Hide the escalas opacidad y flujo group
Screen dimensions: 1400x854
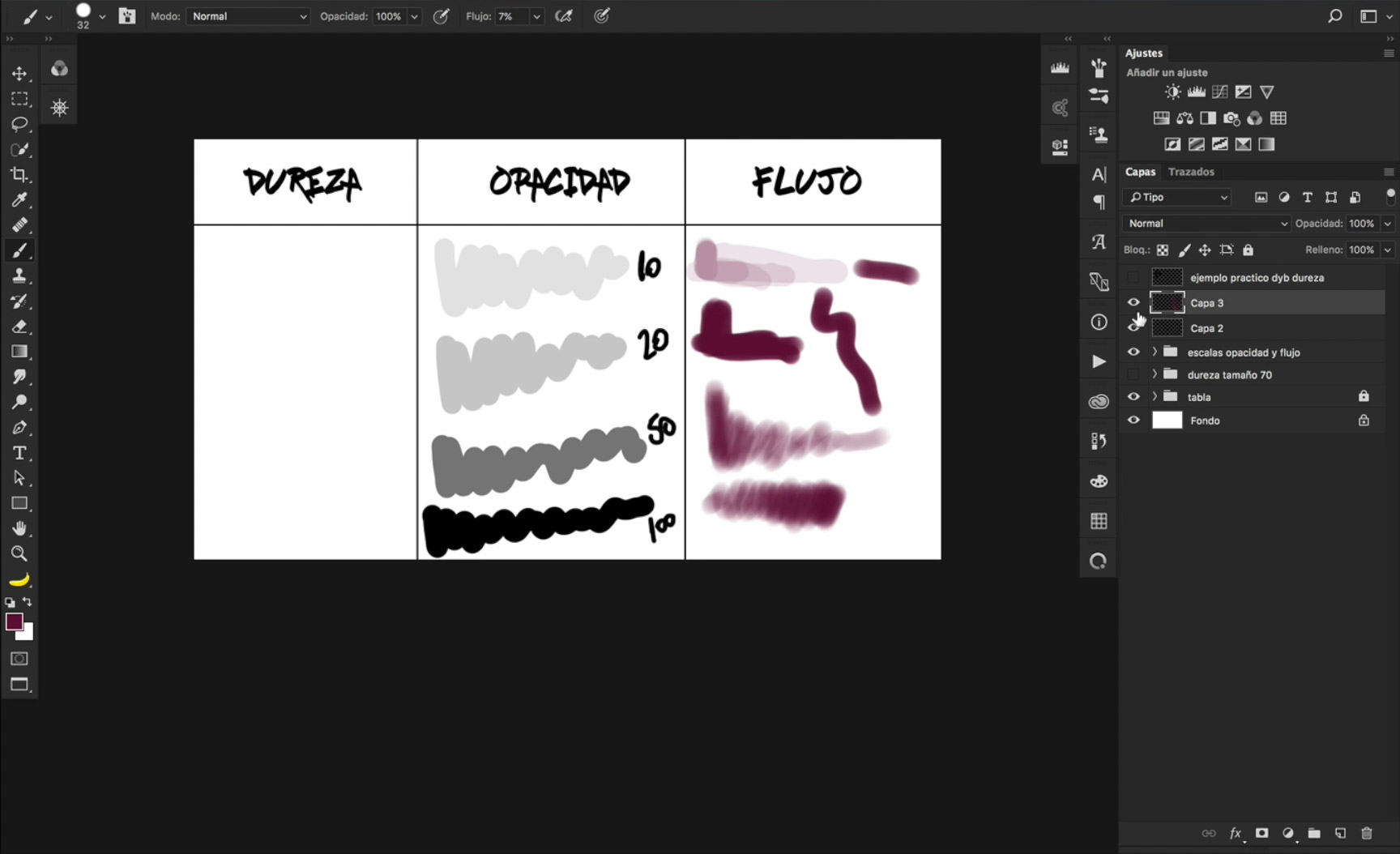click(1133, 352)
